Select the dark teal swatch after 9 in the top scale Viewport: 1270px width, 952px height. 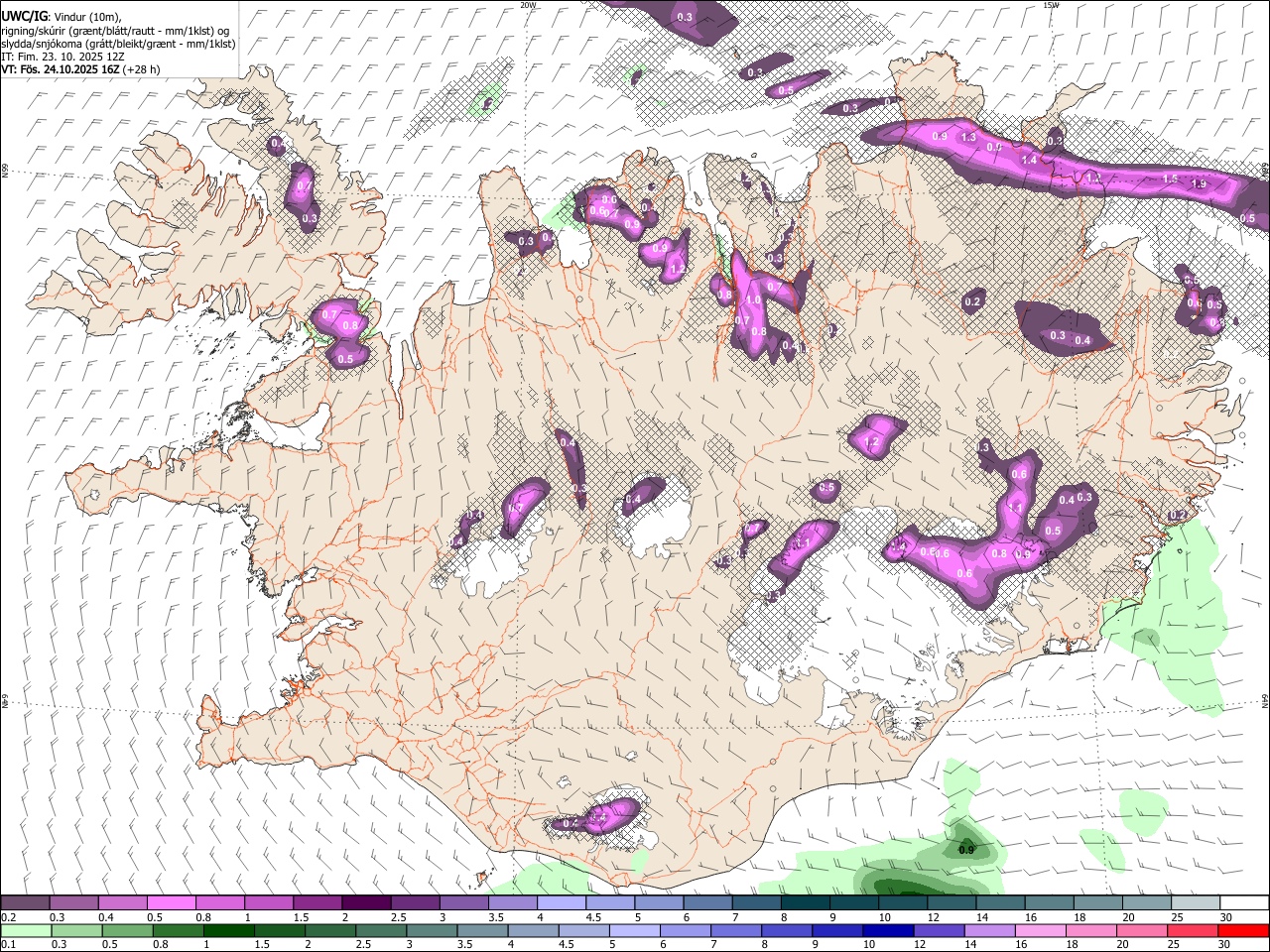(854, 902)
